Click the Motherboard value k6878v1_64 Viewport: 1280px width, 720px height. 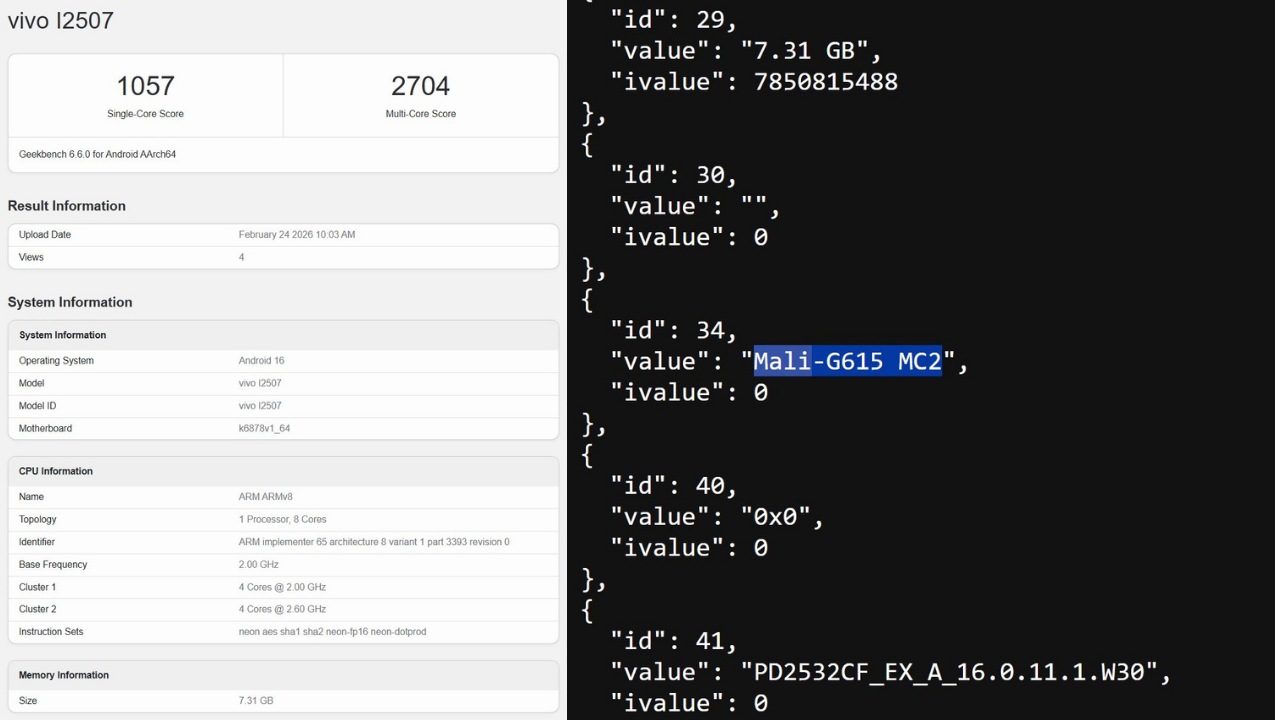point(264,428)
